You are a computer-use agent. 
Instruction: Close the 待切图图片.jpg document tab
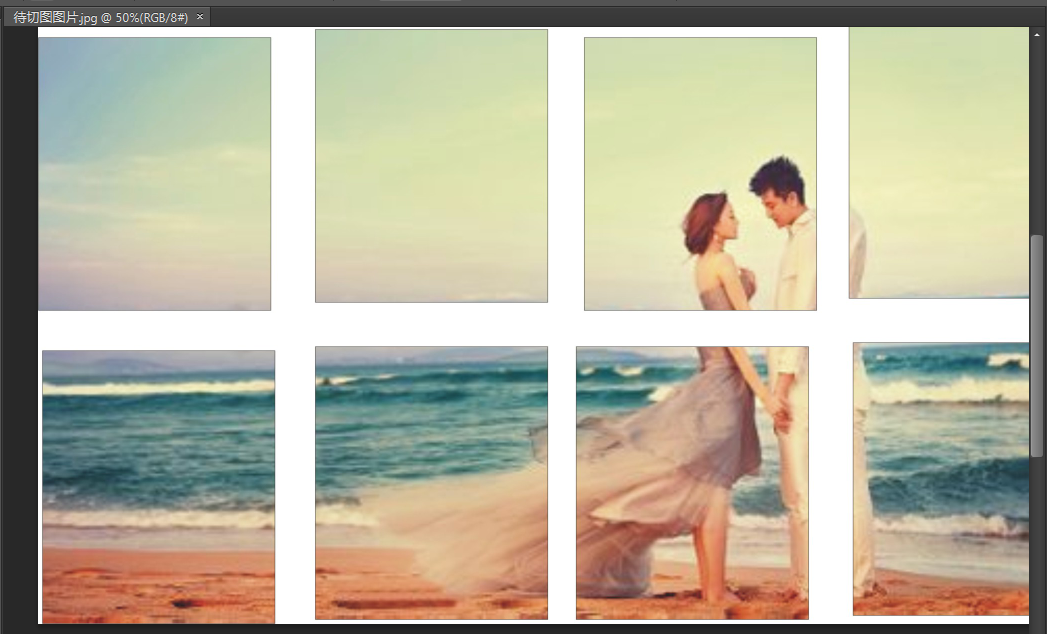click(200, 17)
